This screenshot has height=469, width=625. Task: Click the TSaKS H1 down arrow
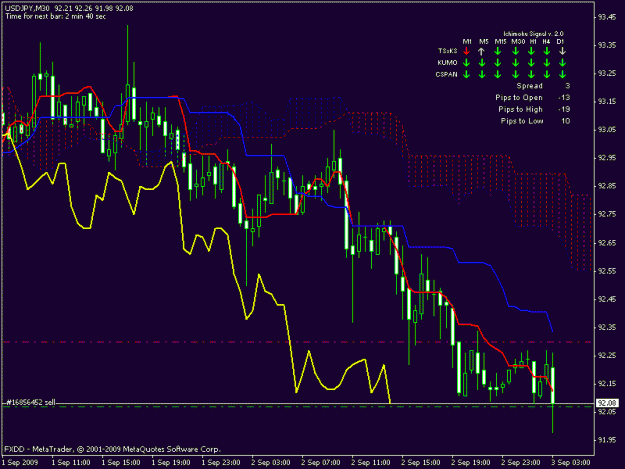click(x=531, y=51)
